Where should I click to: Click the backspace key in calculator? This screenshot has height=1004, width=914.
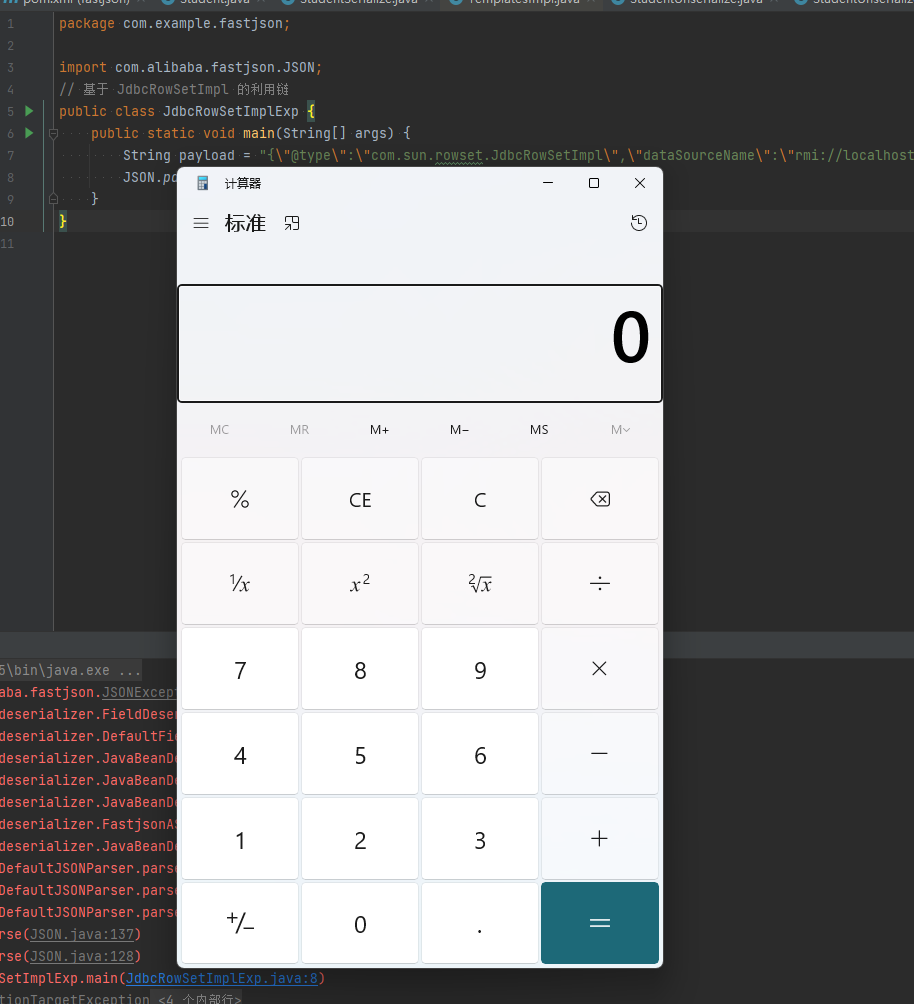pyautogui.click(x=600, y=499)
